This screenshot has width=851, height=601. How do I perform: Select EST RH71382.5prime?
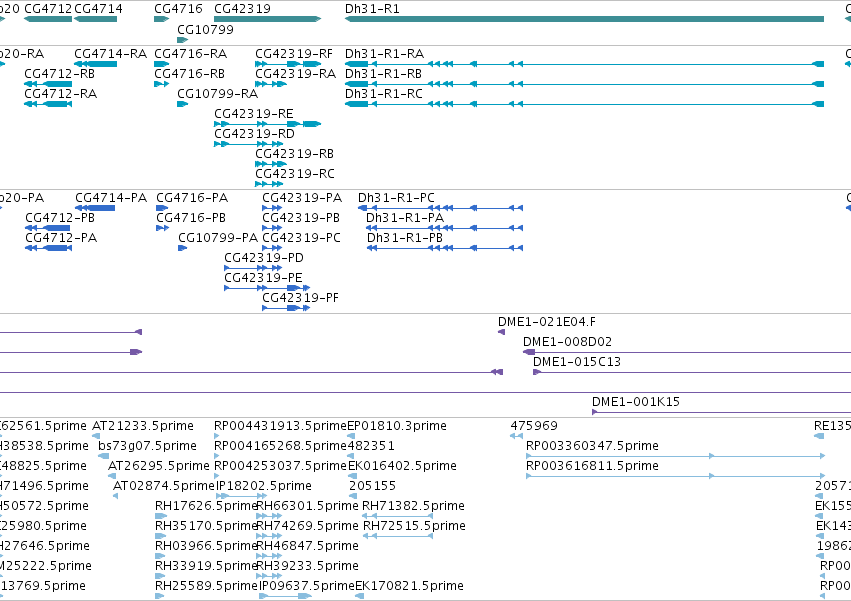tap(397, 516)
